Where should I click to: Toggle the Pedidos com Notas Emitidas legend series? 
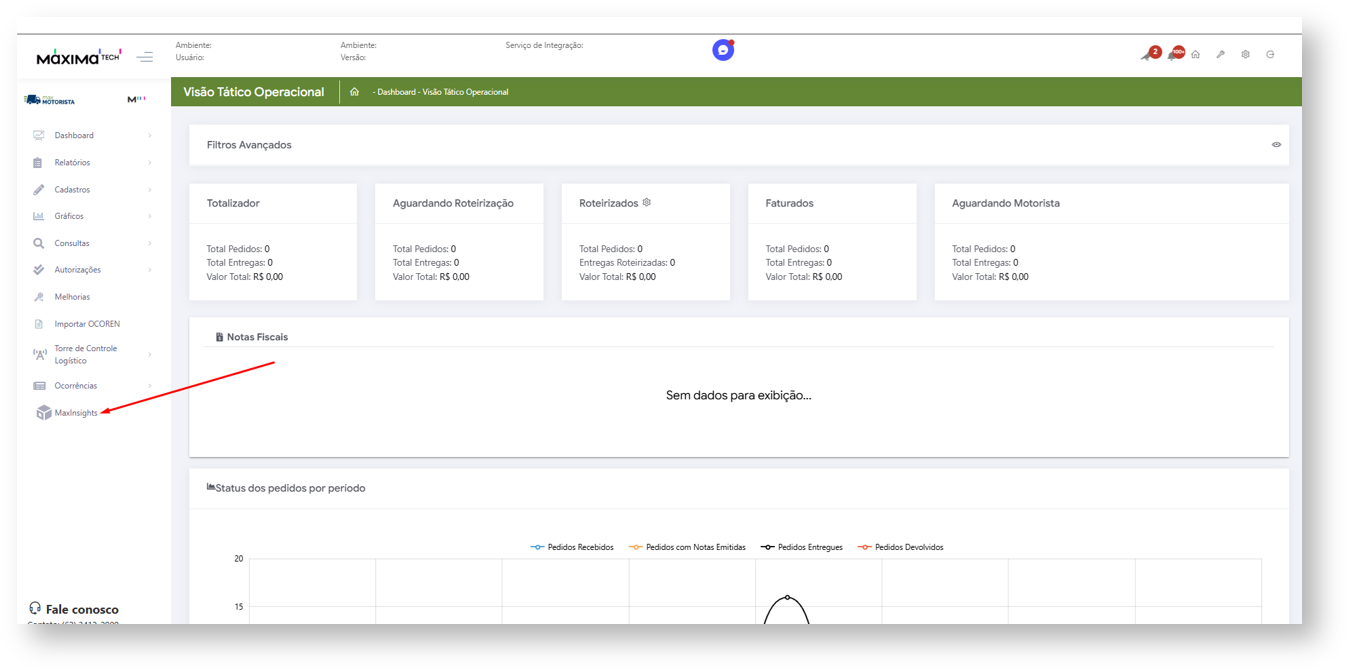(687, 547)
